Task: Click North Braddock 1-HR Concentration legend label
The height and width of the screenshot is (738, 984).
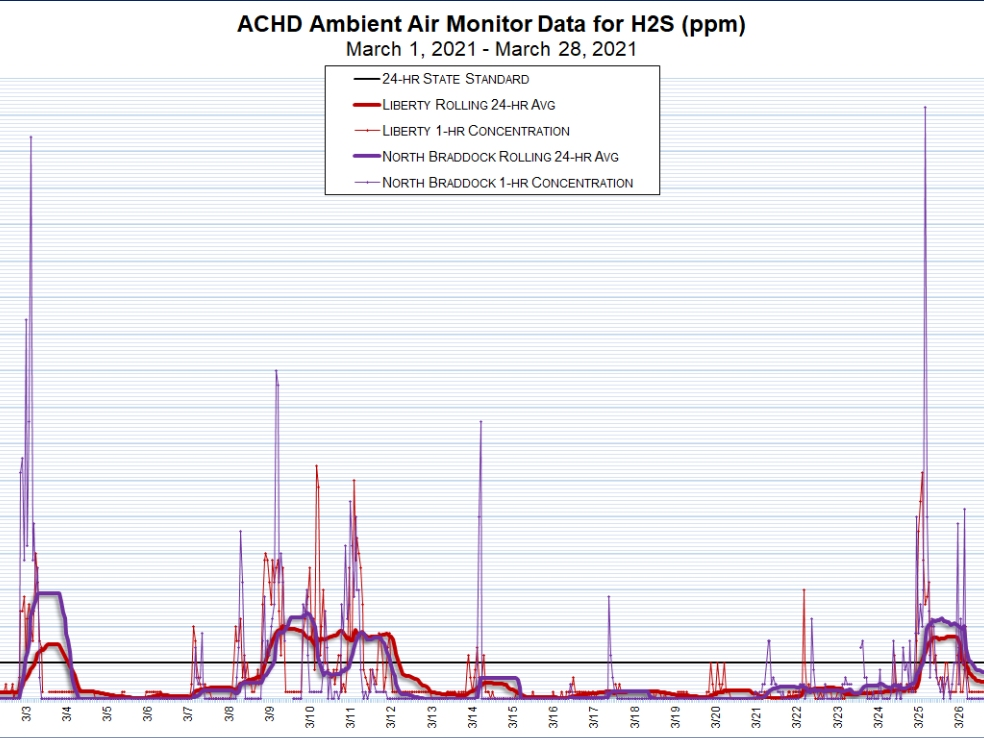Action: pos(507,183)
